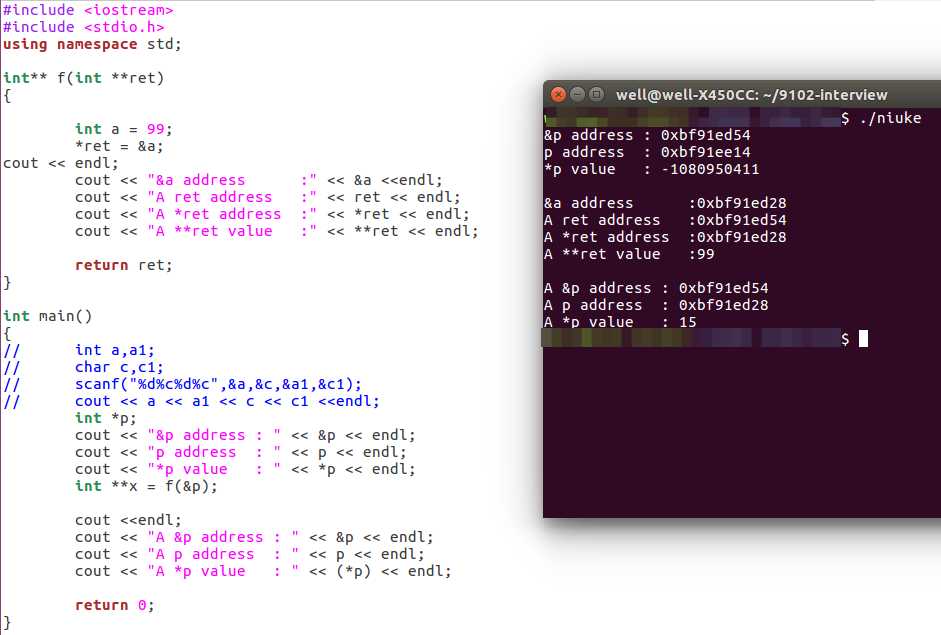
Task: Close the terminal window with the red button
Action: click(558, 94)
